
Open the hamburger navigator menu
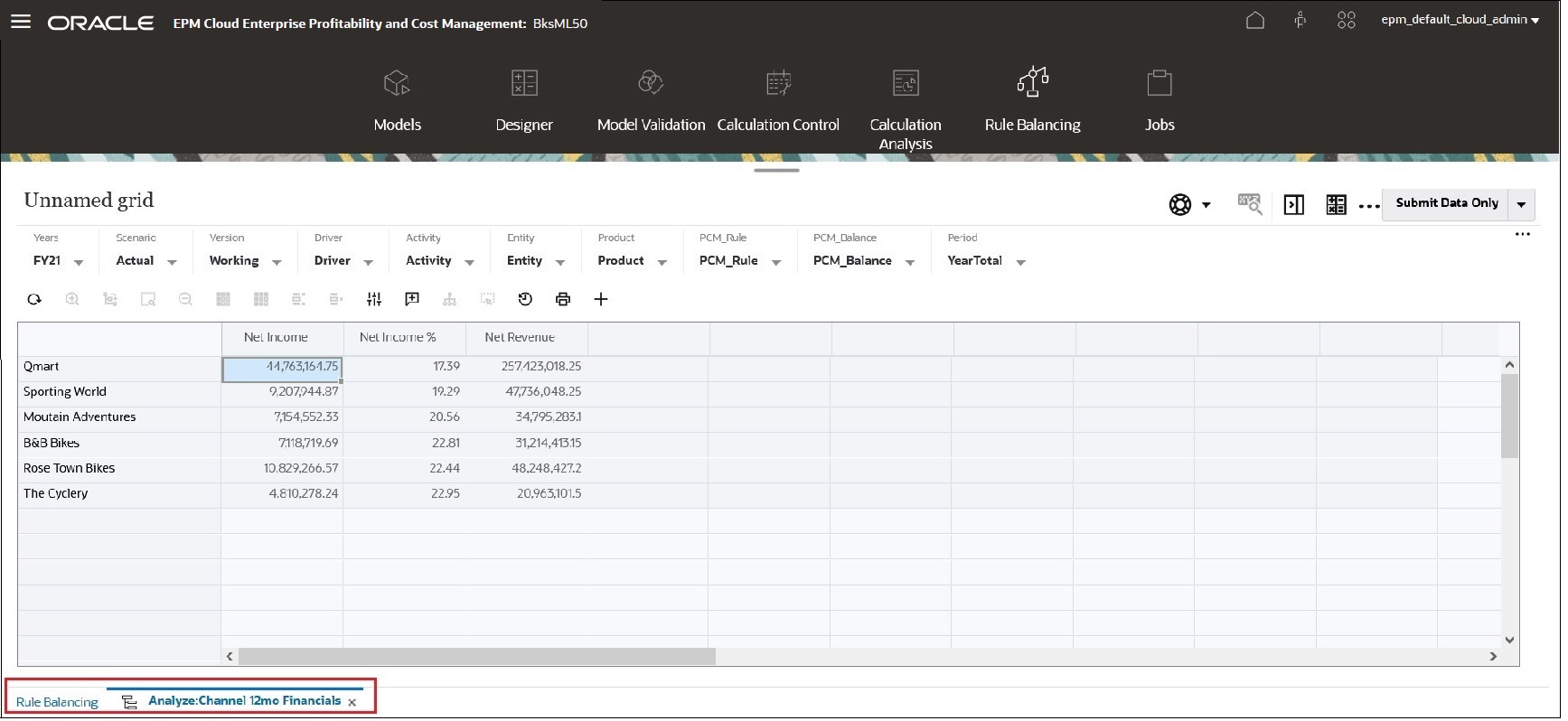pyautogui.click(x=21, y=22)
